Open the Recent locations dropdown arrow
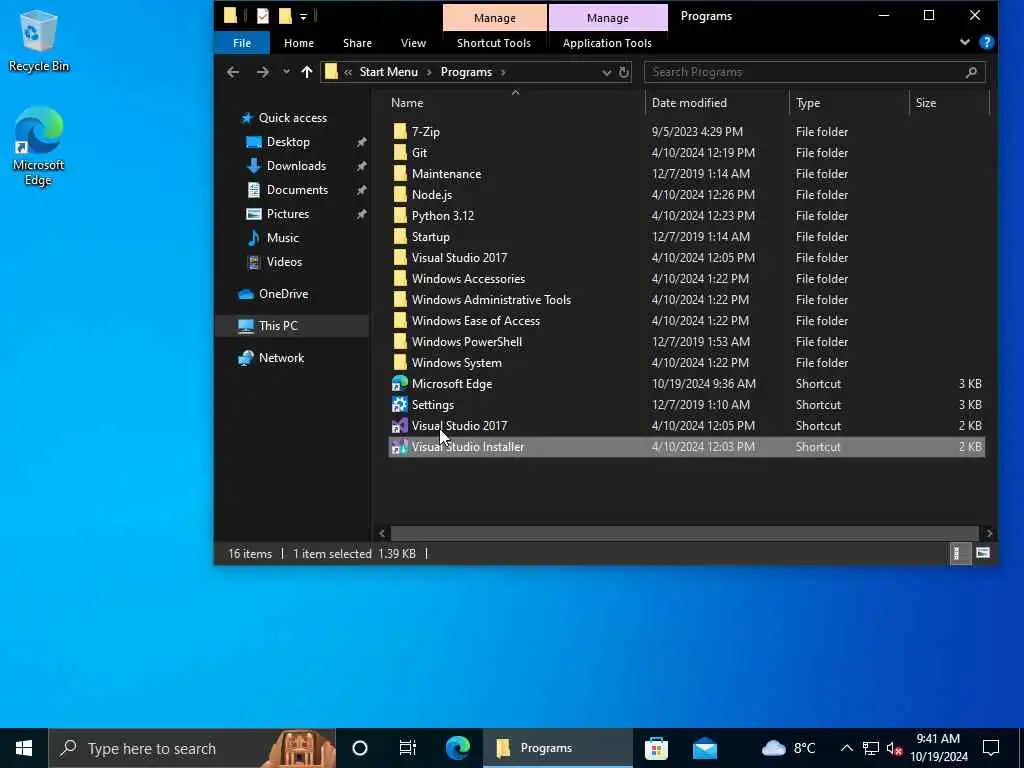This screenshot has width=1024, height=768. click(286, 72)
